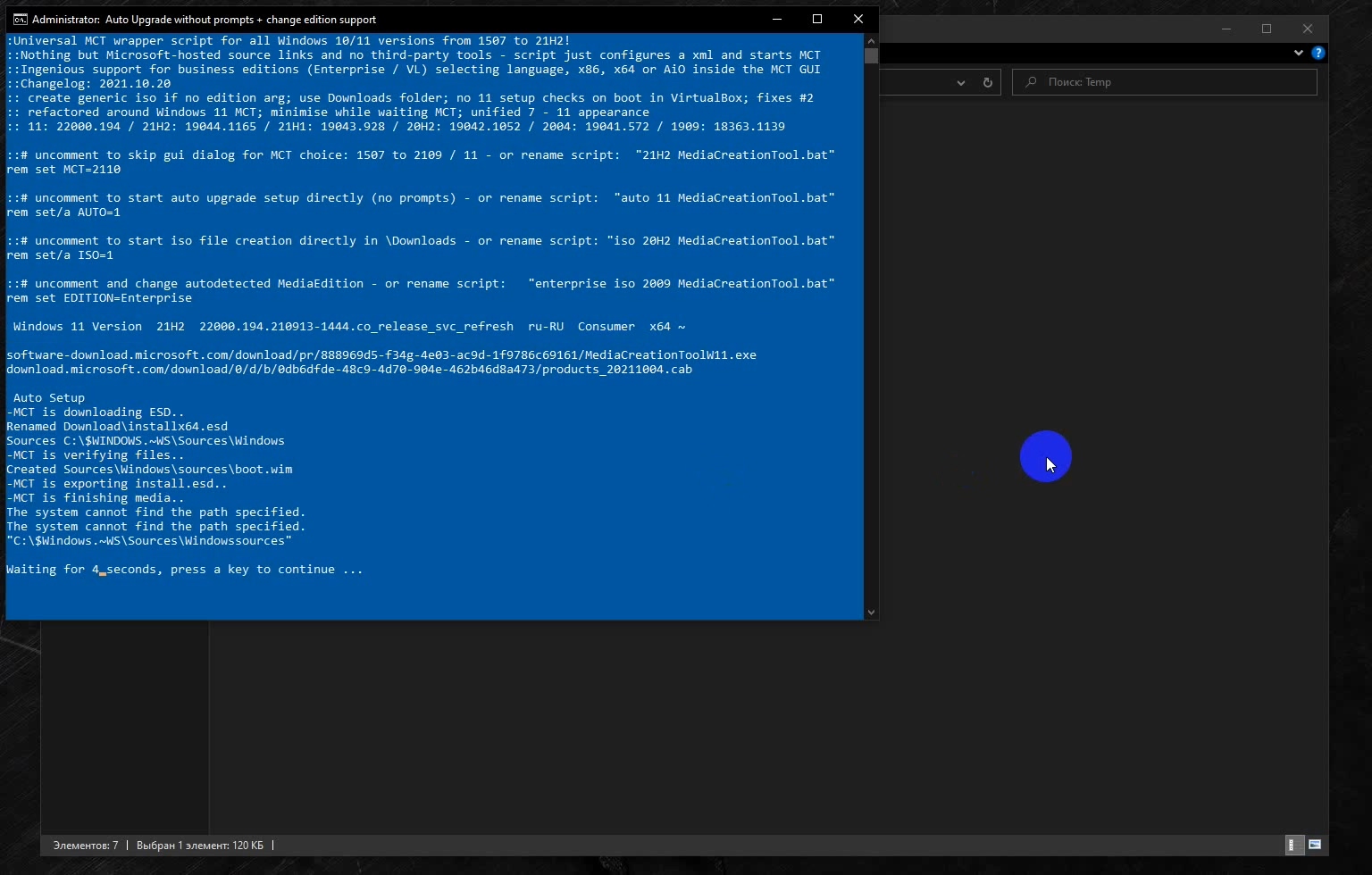Viewport: 1372px width, 875px height.
Task: Click the line 'rem set/a AUTO=1'
Action: click(63, 212)
